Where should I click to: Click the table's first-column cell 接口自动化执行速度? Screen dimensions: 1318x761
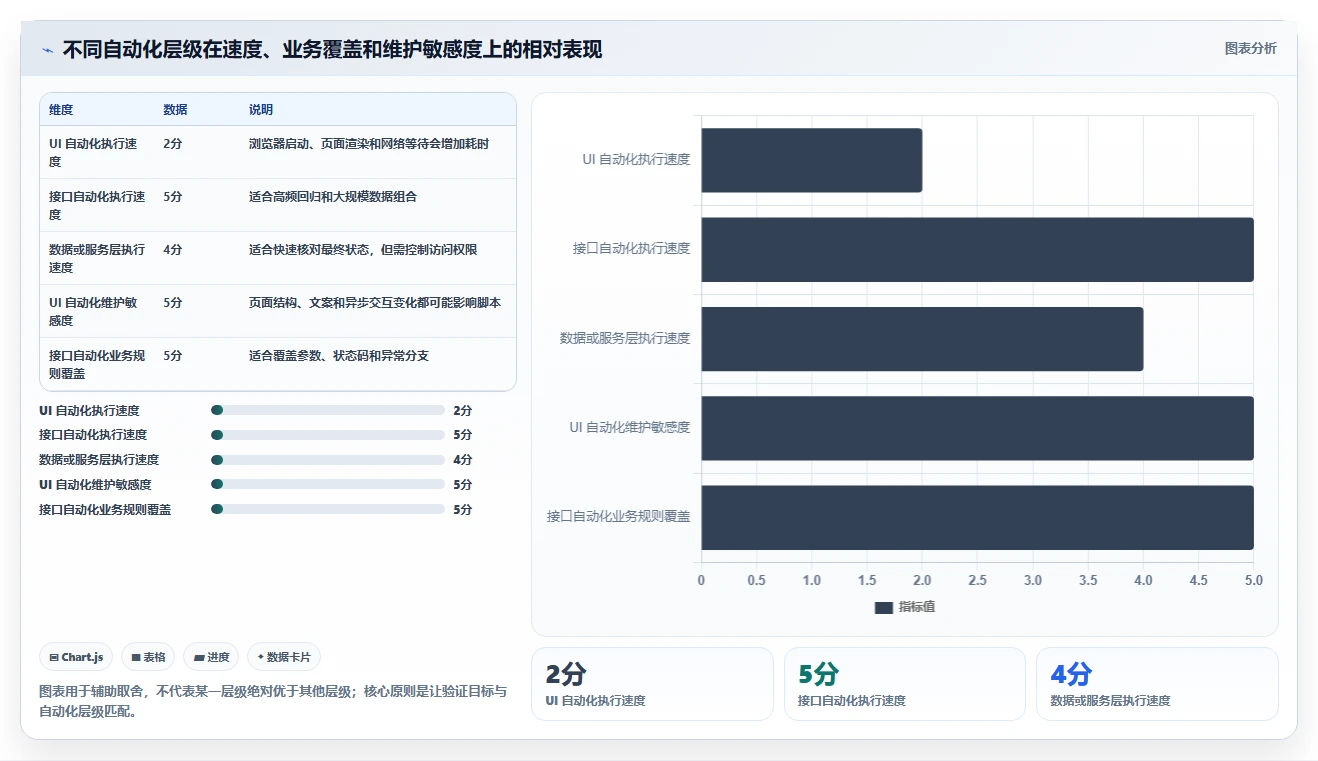(97, 205)
